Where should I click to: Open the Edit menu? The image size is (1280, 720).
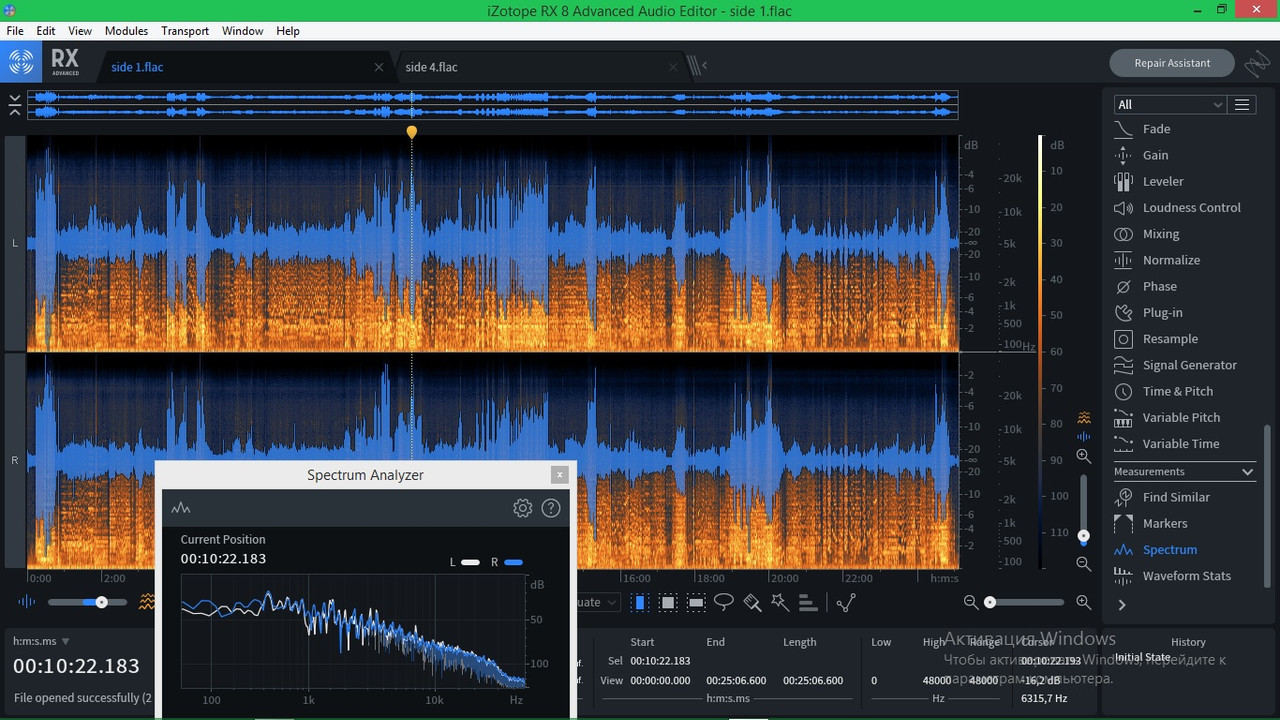click(x=46, y=31)
